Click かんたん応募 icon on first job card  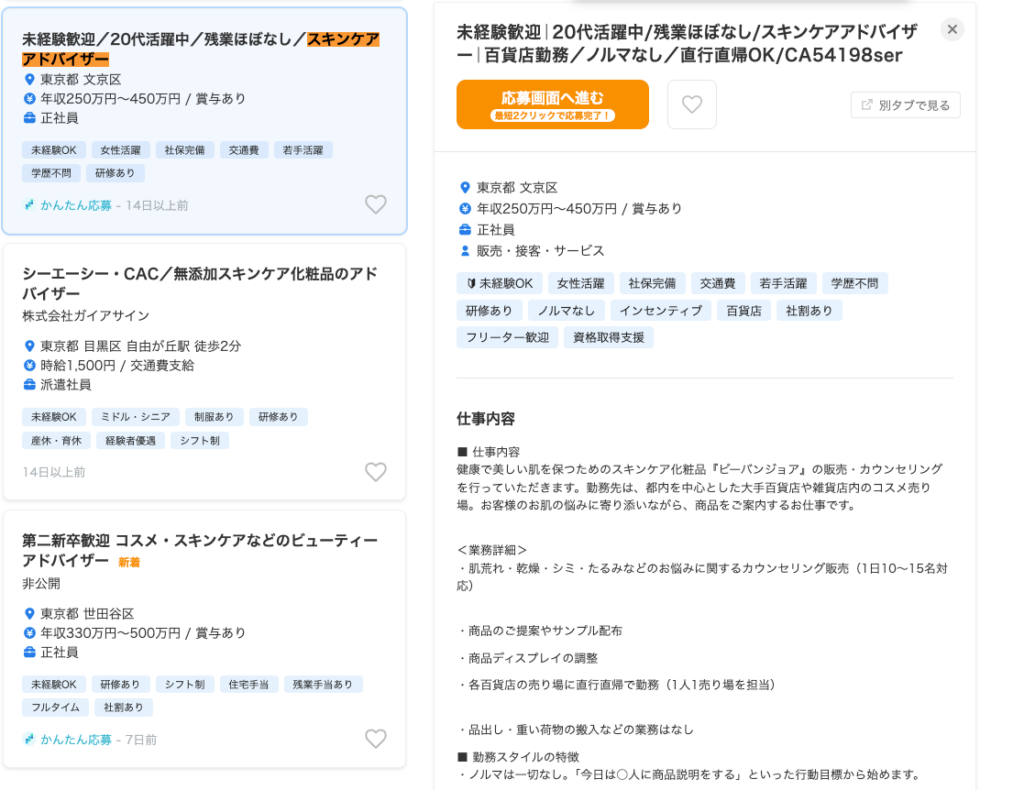(30, 205)
